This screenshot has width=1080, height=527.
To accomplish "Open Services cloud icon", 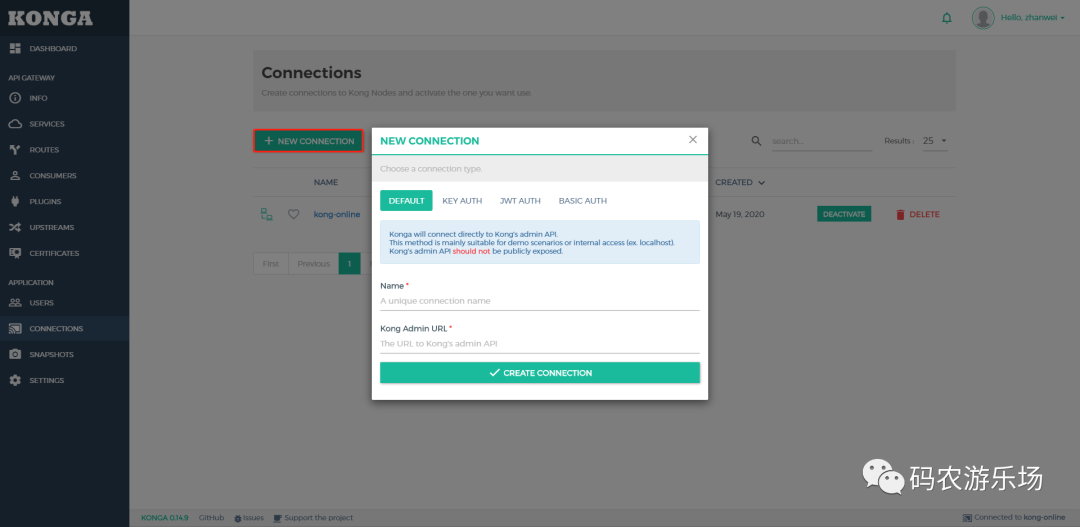I will click(15, 124).
